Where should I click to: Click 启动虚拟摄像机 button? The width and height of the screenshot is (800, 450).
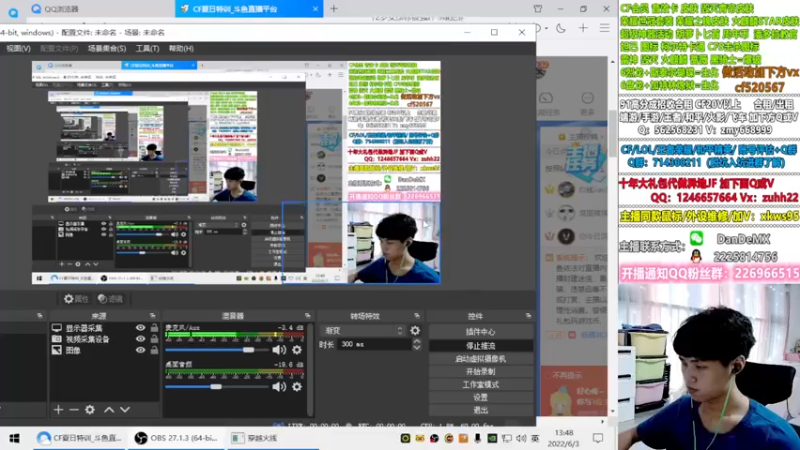(481, 359)
